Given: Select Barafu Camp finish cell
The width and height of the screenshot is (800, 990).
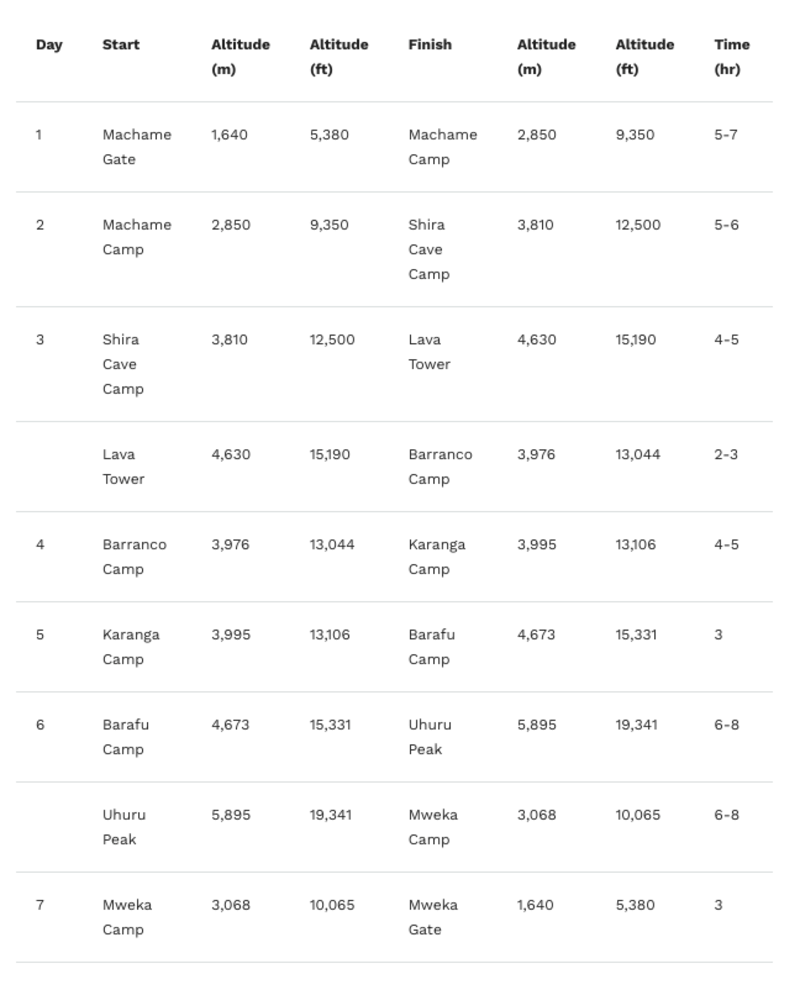Looking at the screenshot, I should [x=431, y=647].
